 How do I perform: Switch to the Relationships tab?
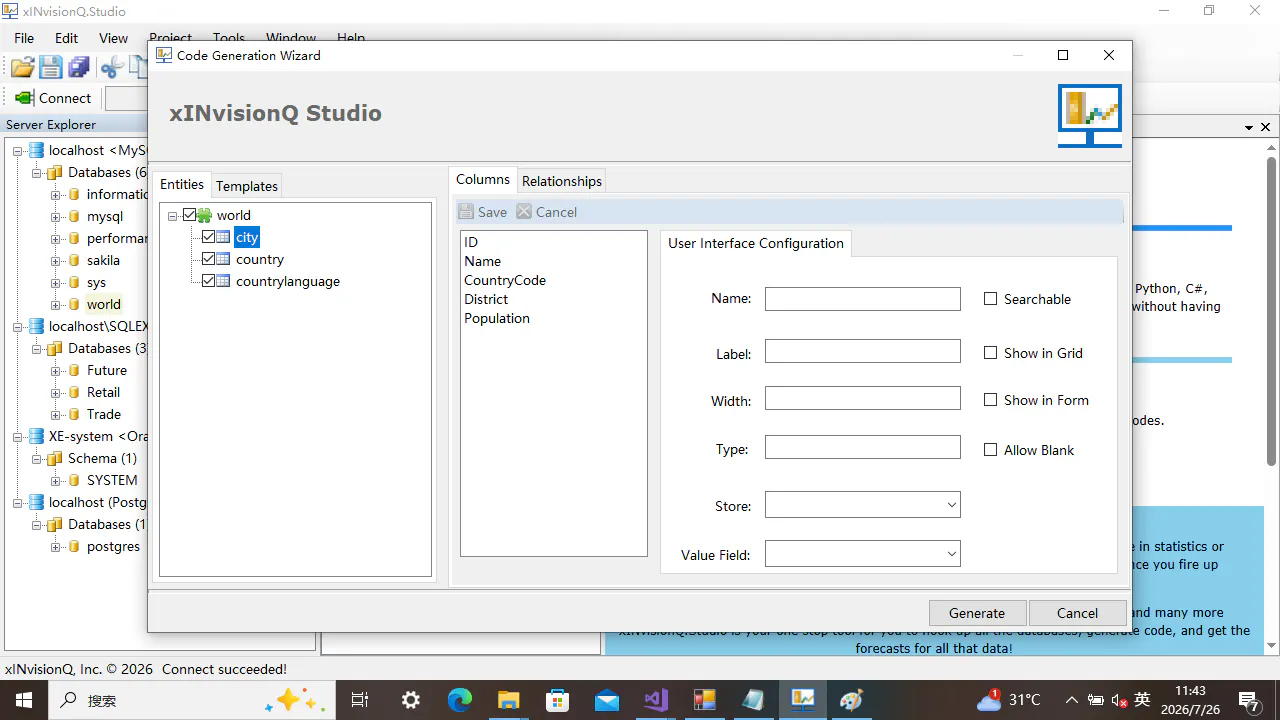pos(562,181)
